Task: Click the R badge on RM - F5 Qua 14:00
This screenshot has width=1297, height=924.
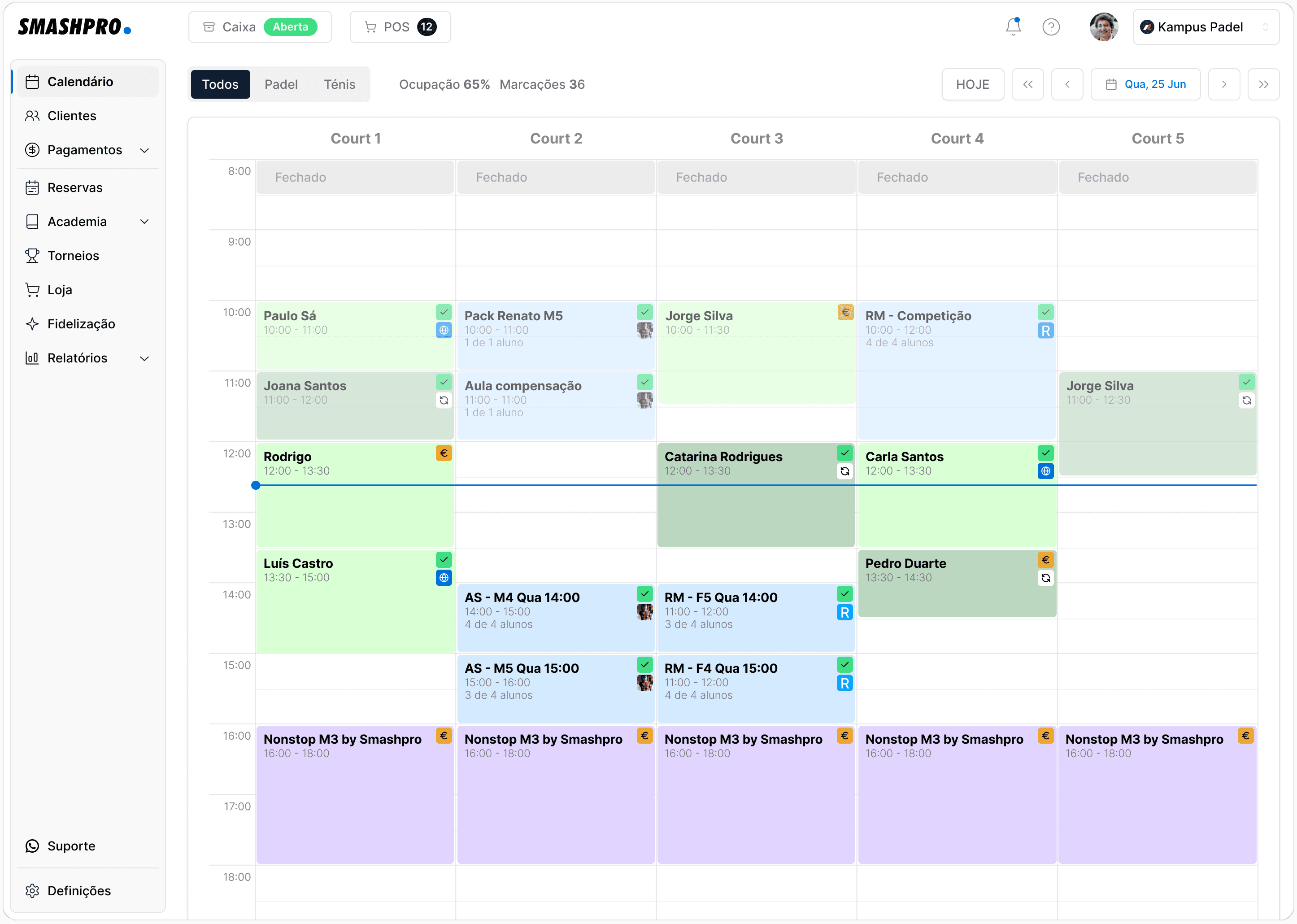Action: (845, 613)
